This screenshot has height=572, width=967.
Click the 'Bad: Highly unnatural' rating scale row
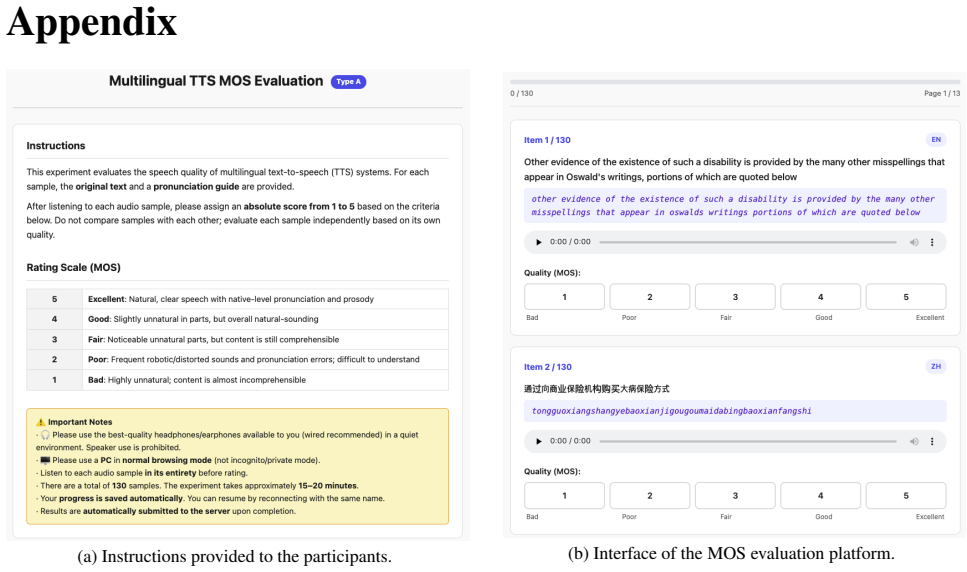[237, 380]
